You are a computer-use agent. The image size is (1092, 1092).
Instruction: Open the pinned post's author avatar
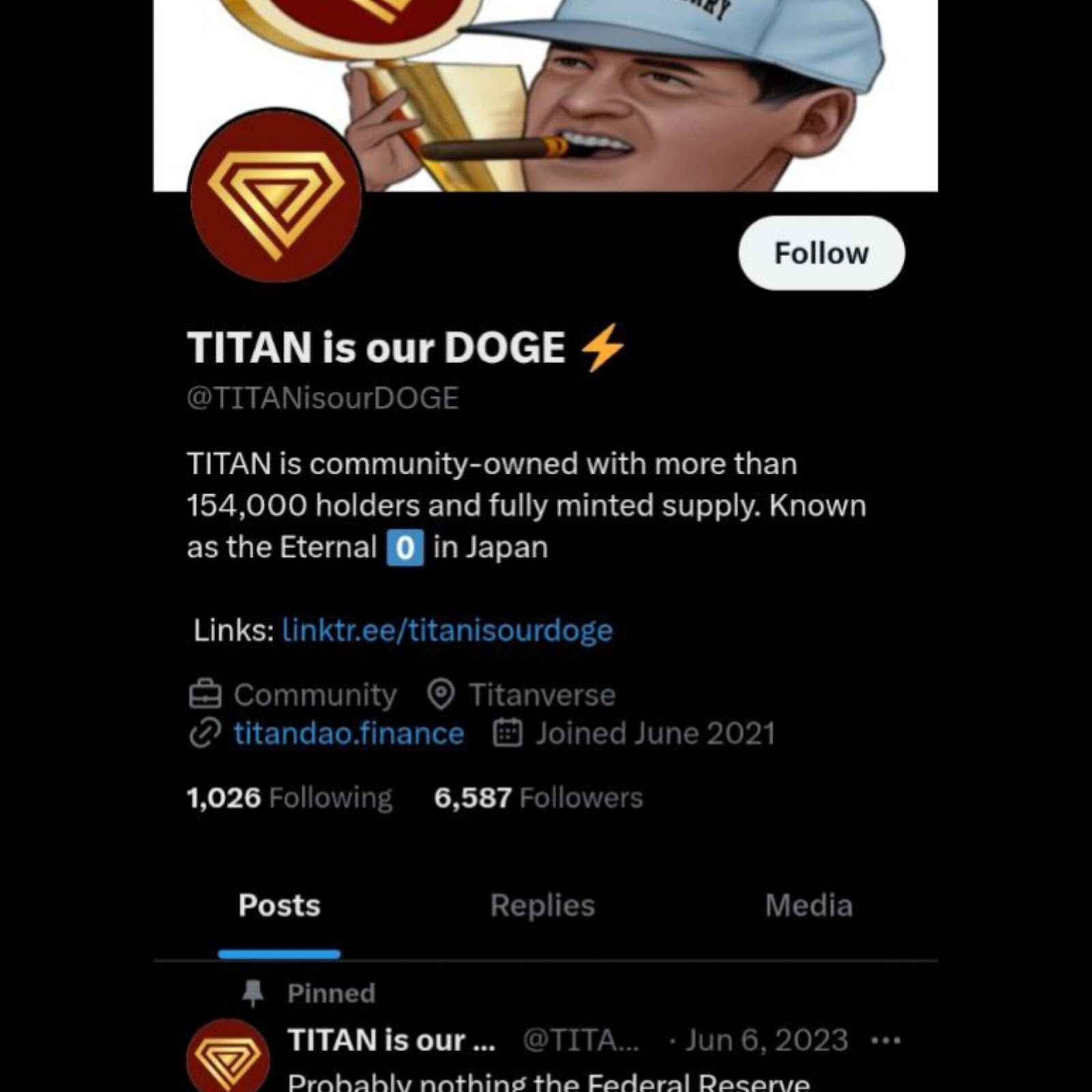(x=228, y=1058)
